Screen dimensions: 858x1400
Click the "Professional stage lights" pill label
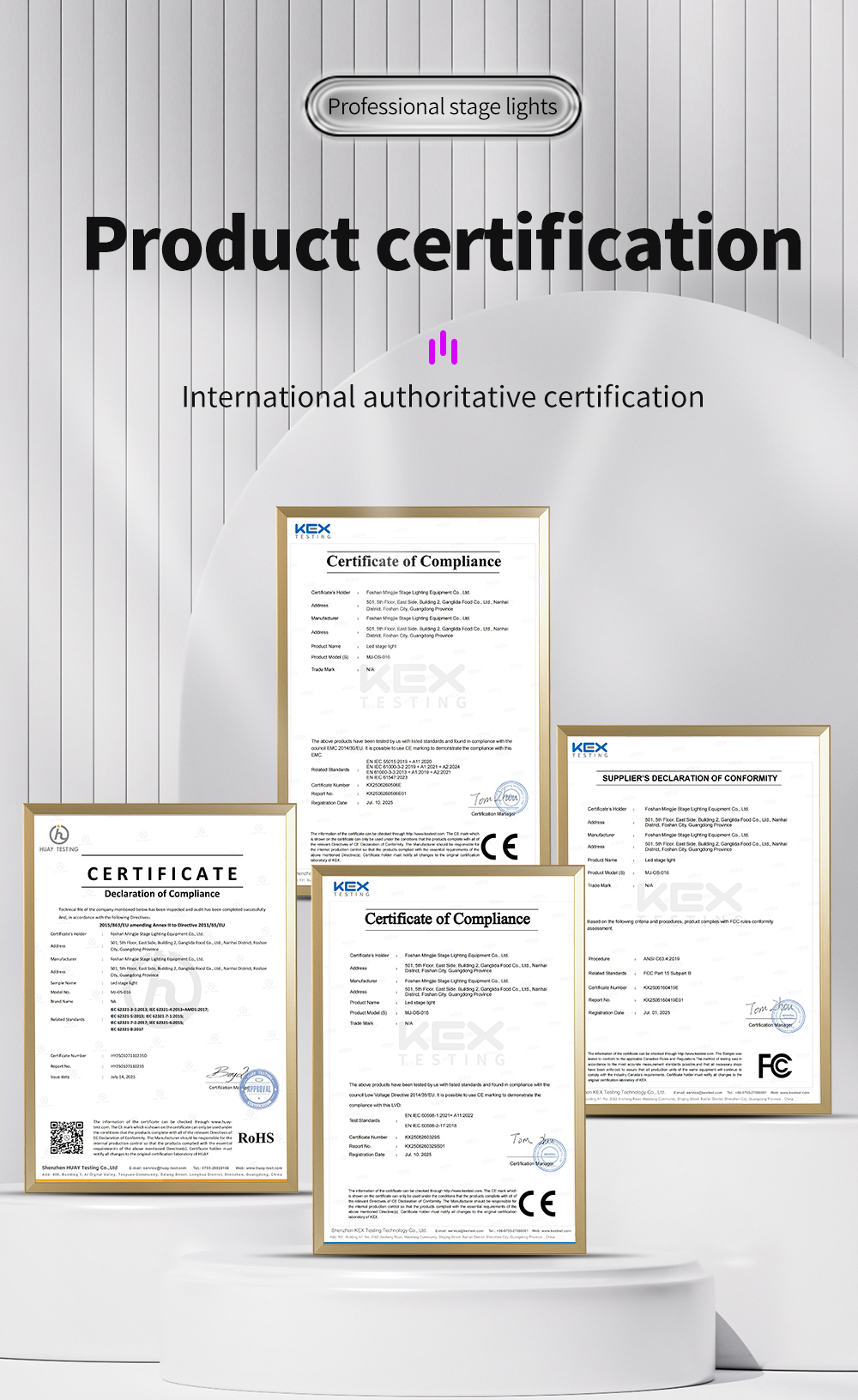tap(443, 106)
